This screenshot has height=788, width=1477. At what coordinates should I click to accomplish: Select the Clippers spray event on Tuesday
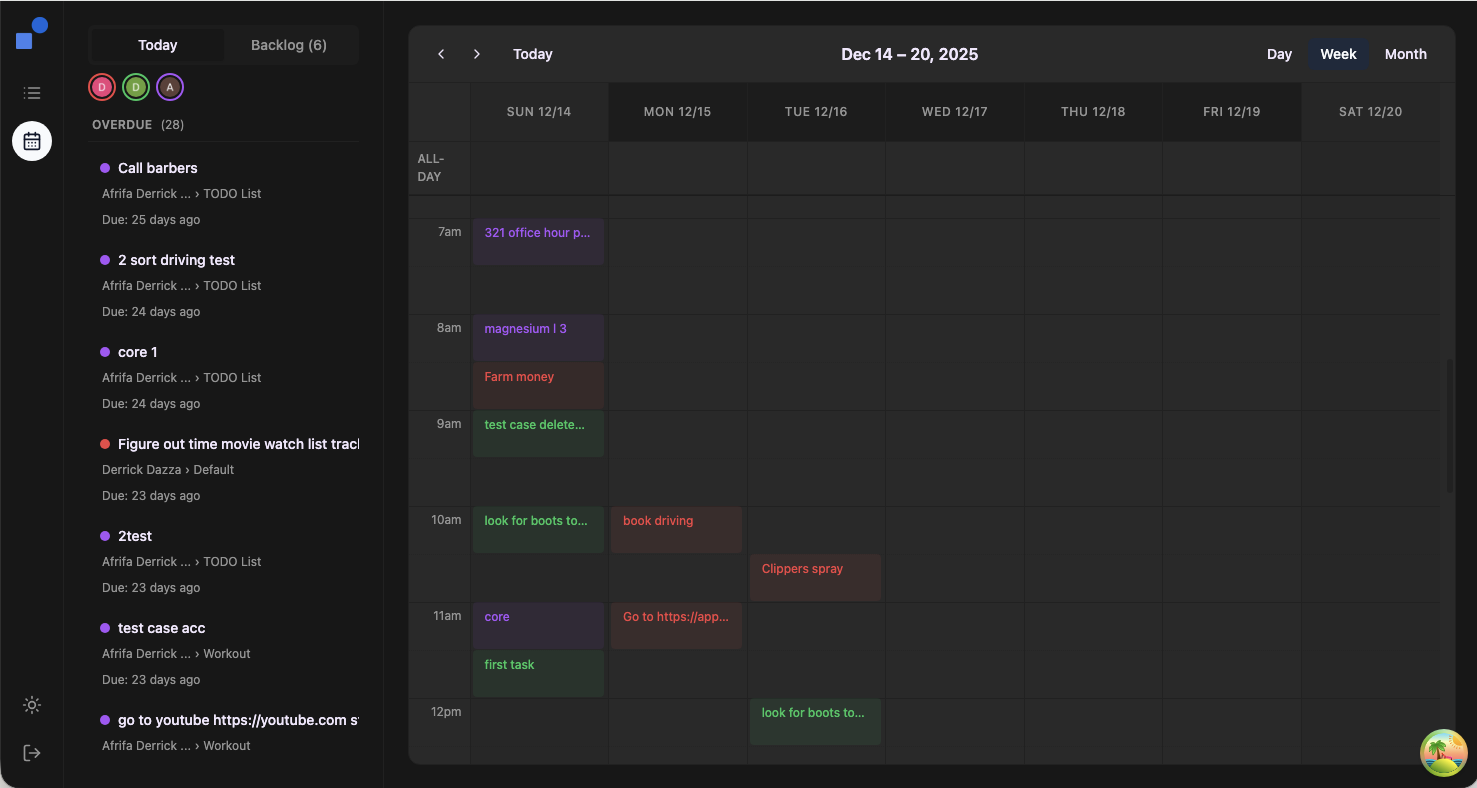click(815, 577)
